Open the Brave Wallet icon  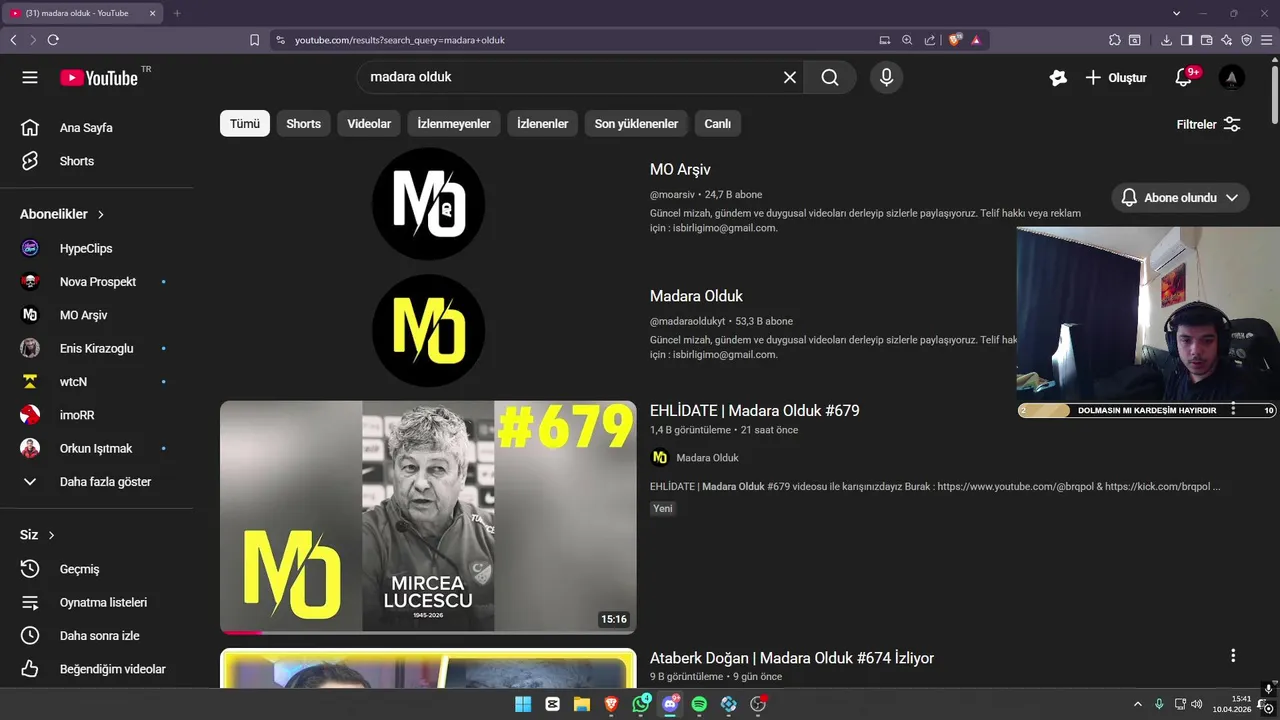[1206, 40]
